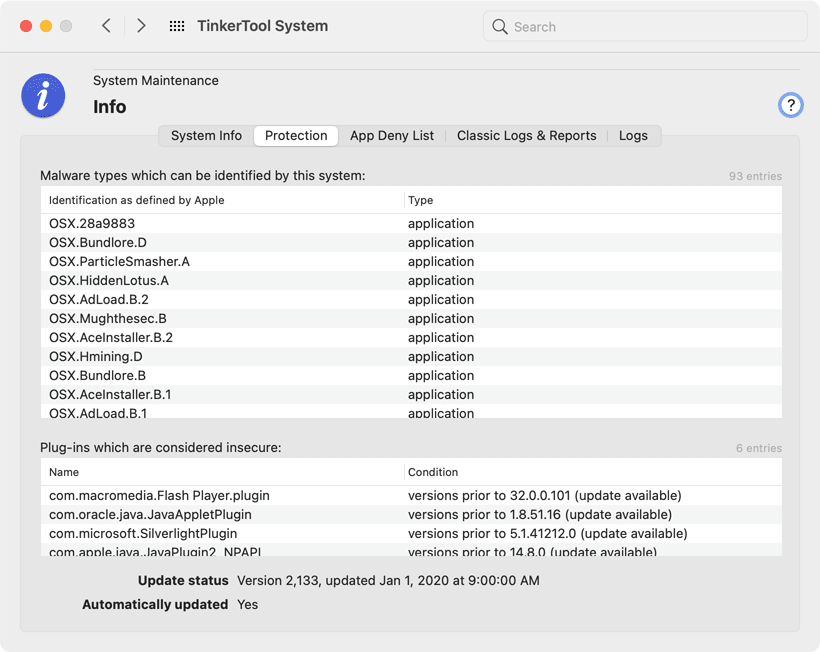
Task: Select the OSX.AdLoad.B.2 entry
Action: [411, 300]
